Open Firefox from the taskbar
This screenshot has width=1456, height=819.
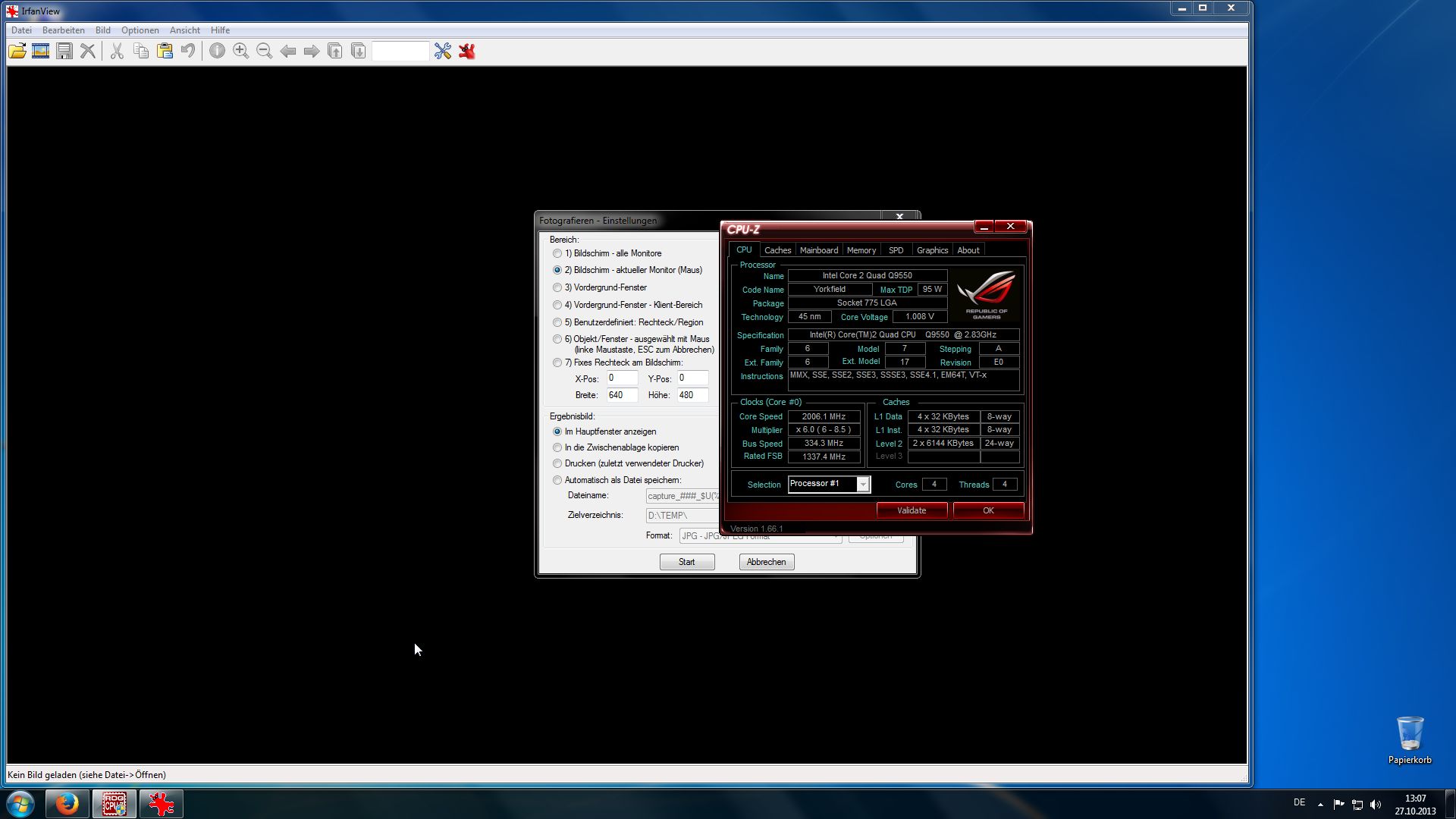[x=67, y=803]
